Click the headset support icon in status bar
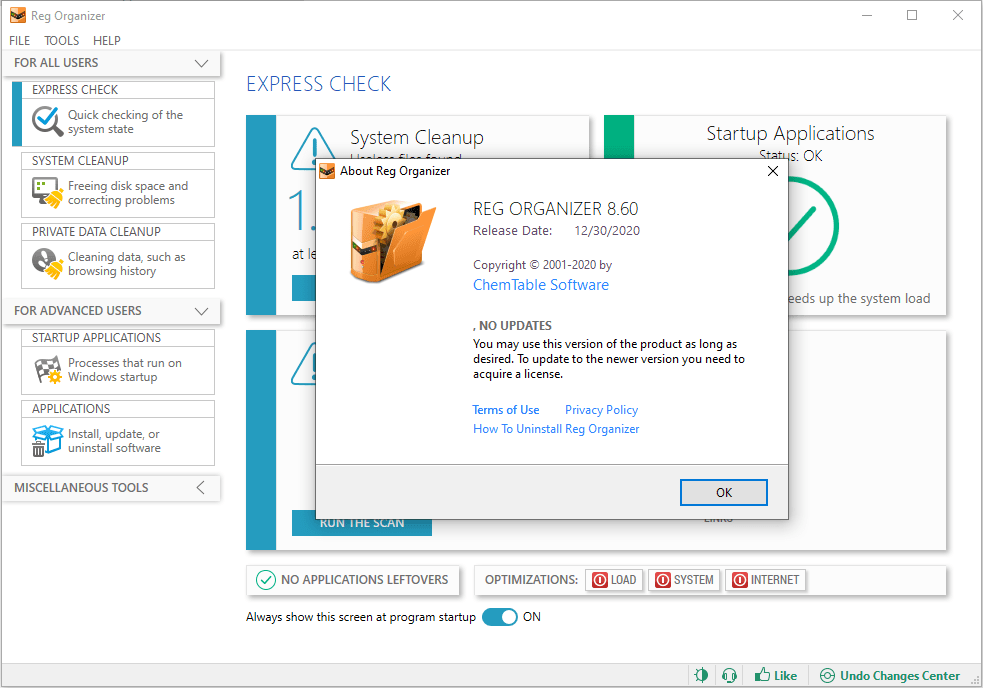983x688 pixels. pyautogui.click(x=729, y=675)
